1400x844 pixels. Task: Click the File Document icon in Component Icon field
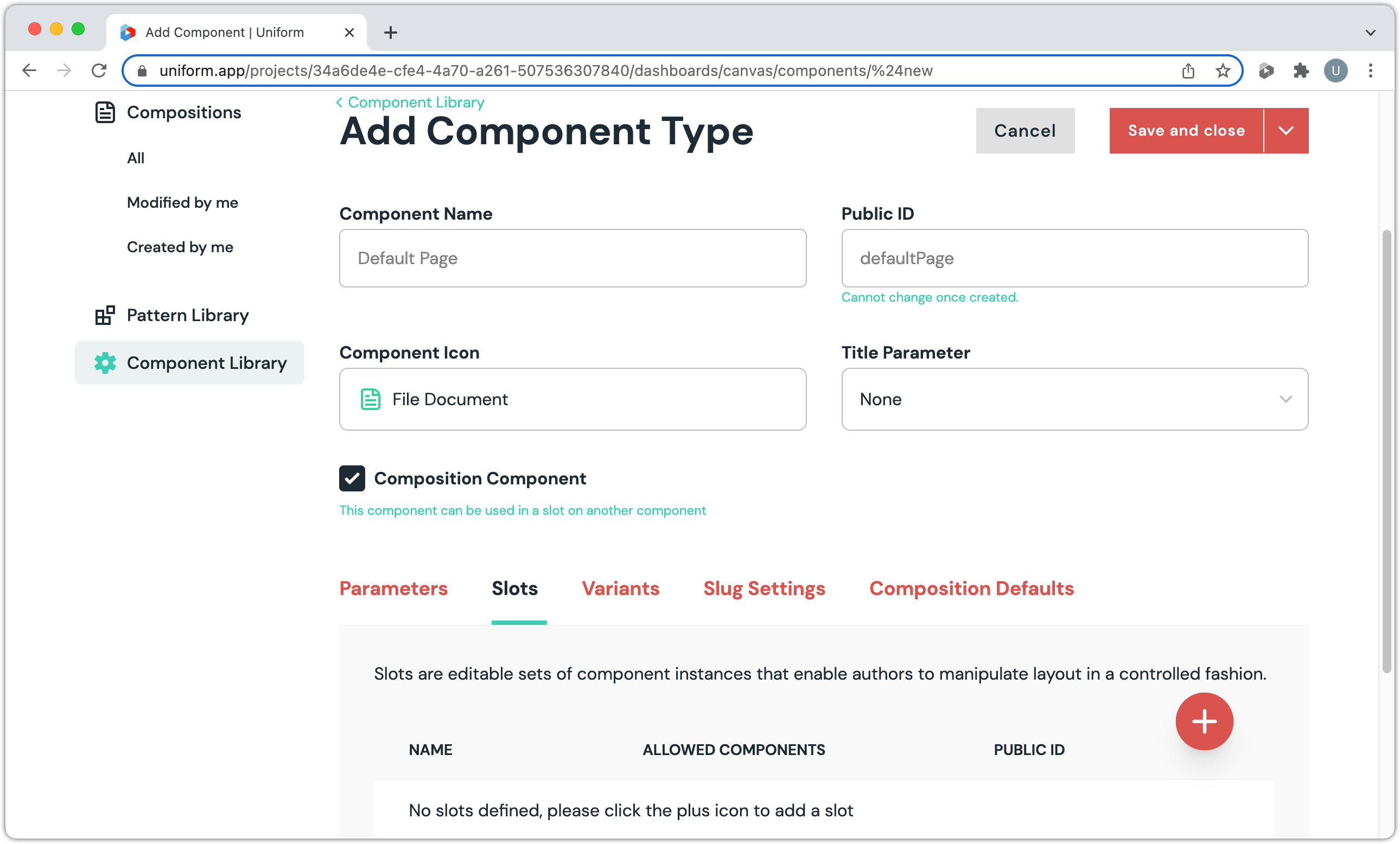(x=371, y=399)
